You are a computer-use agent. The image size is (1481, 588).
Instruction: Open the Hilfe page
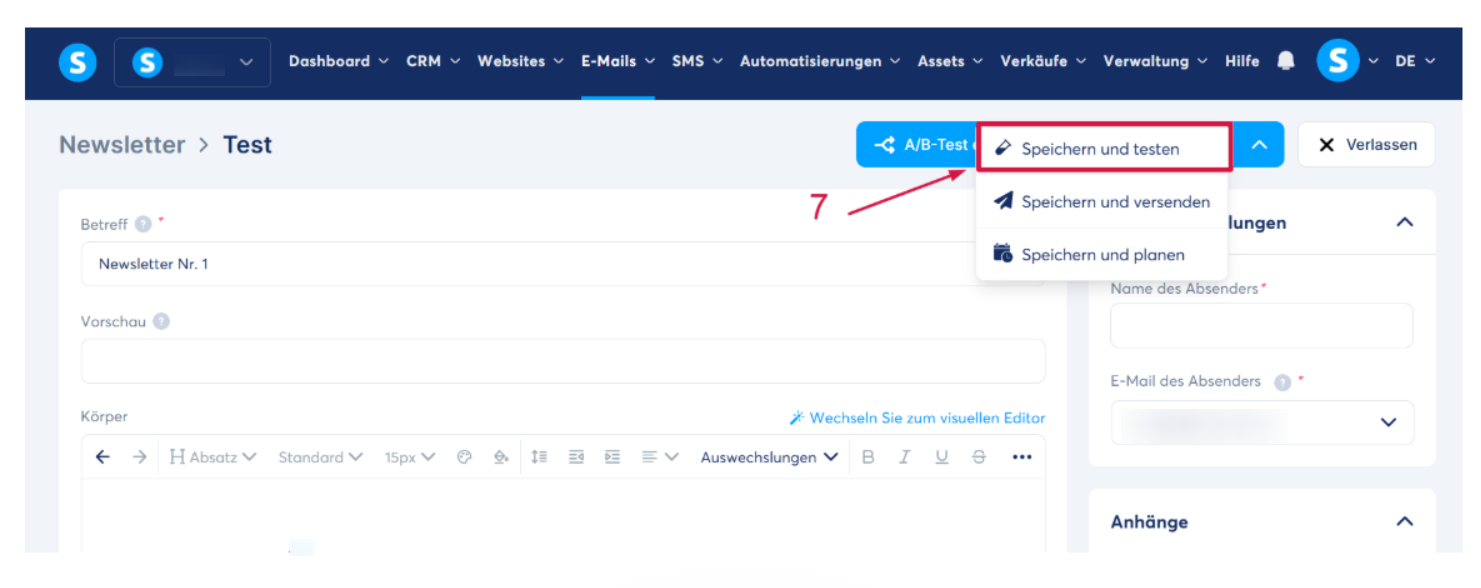click(1242, 61)
